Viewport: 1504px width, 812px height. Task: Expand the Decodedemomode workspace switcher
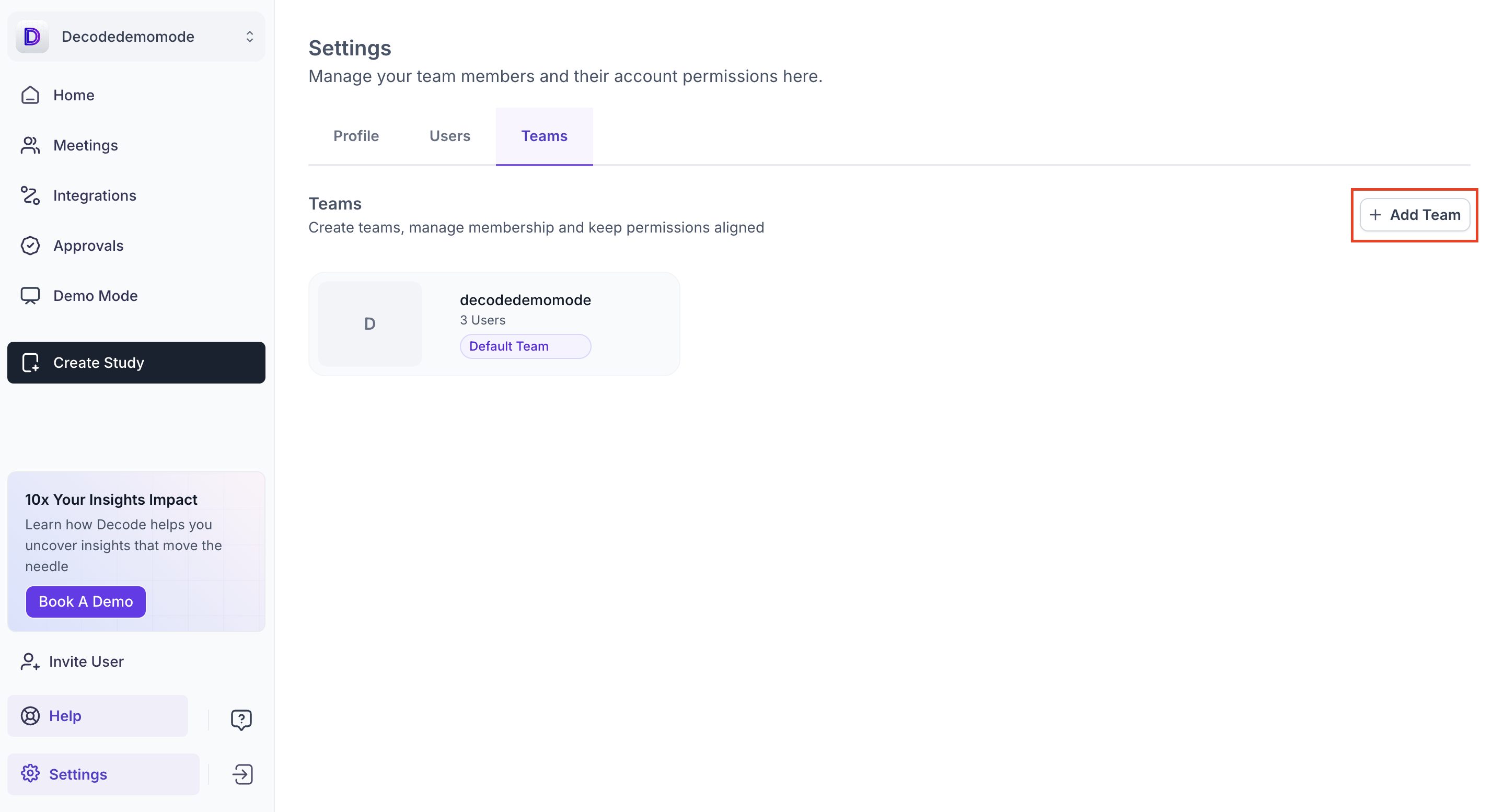(x=249, y=37)
